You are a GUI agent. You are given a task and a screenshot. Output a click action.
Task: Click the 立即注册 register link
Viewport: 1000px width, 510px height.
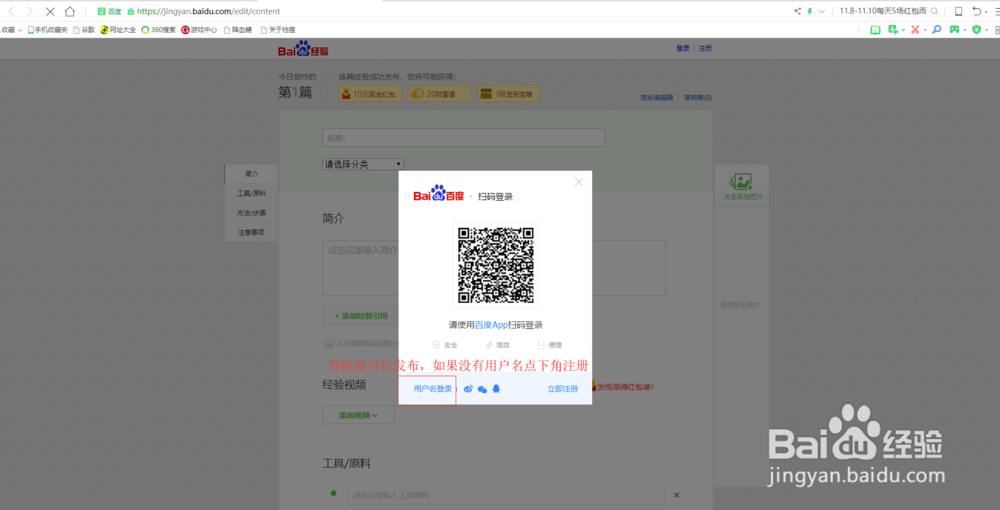tap(562, 389)
